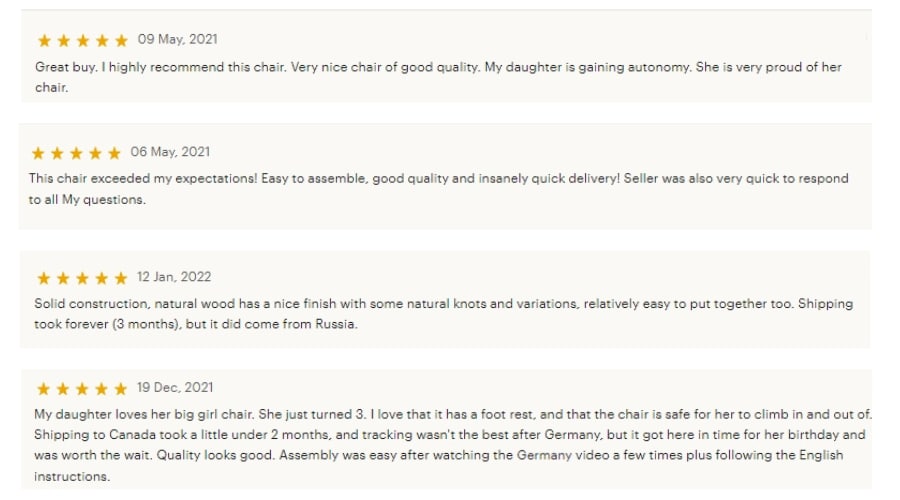Tap fifth star of the 12 Jan, 2022 review
The image size is (900, 500).
point(120,278)
